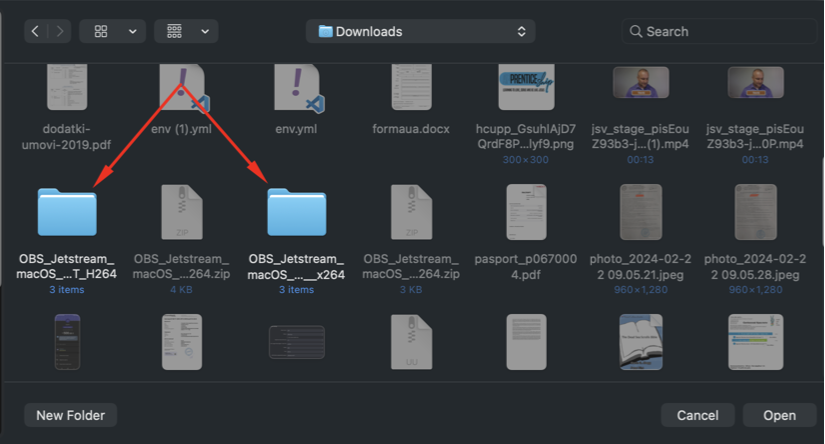
Task: Click the photo_2024-02-22 09.05.28.jpeg file name
Action: (x=755, y=267)
